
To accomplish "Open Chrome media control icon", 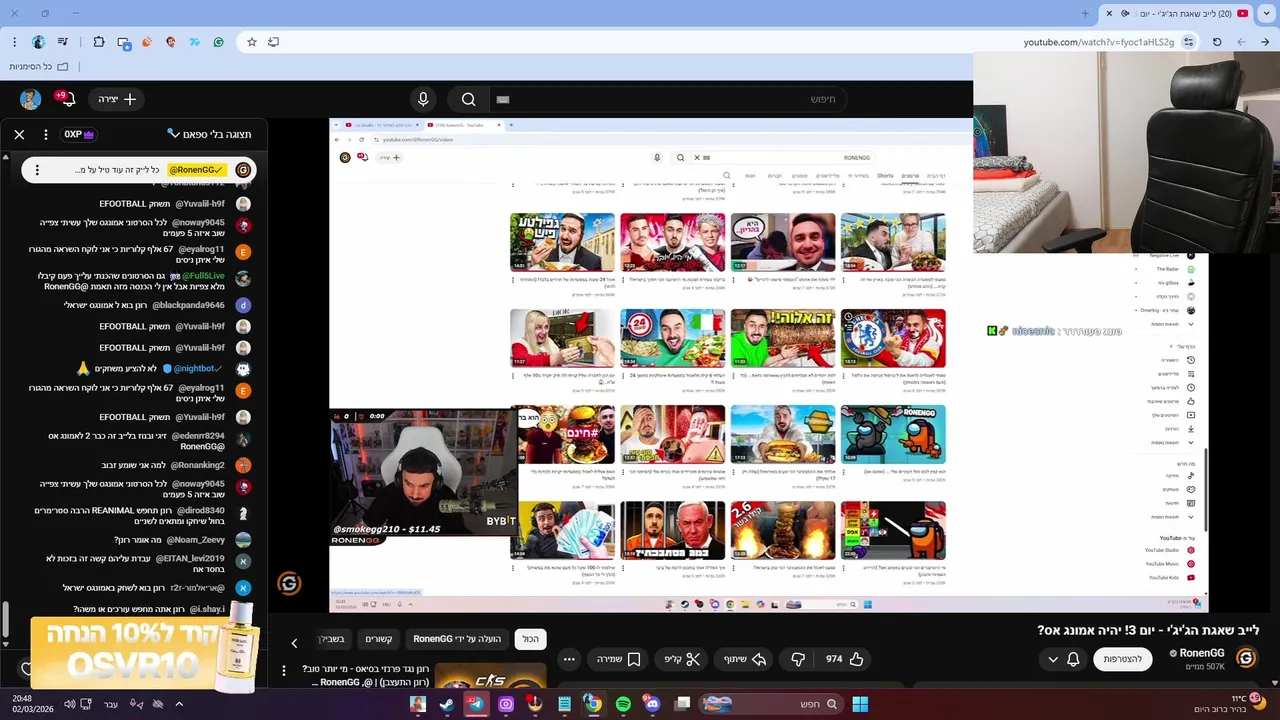I will tap(63, 42).
